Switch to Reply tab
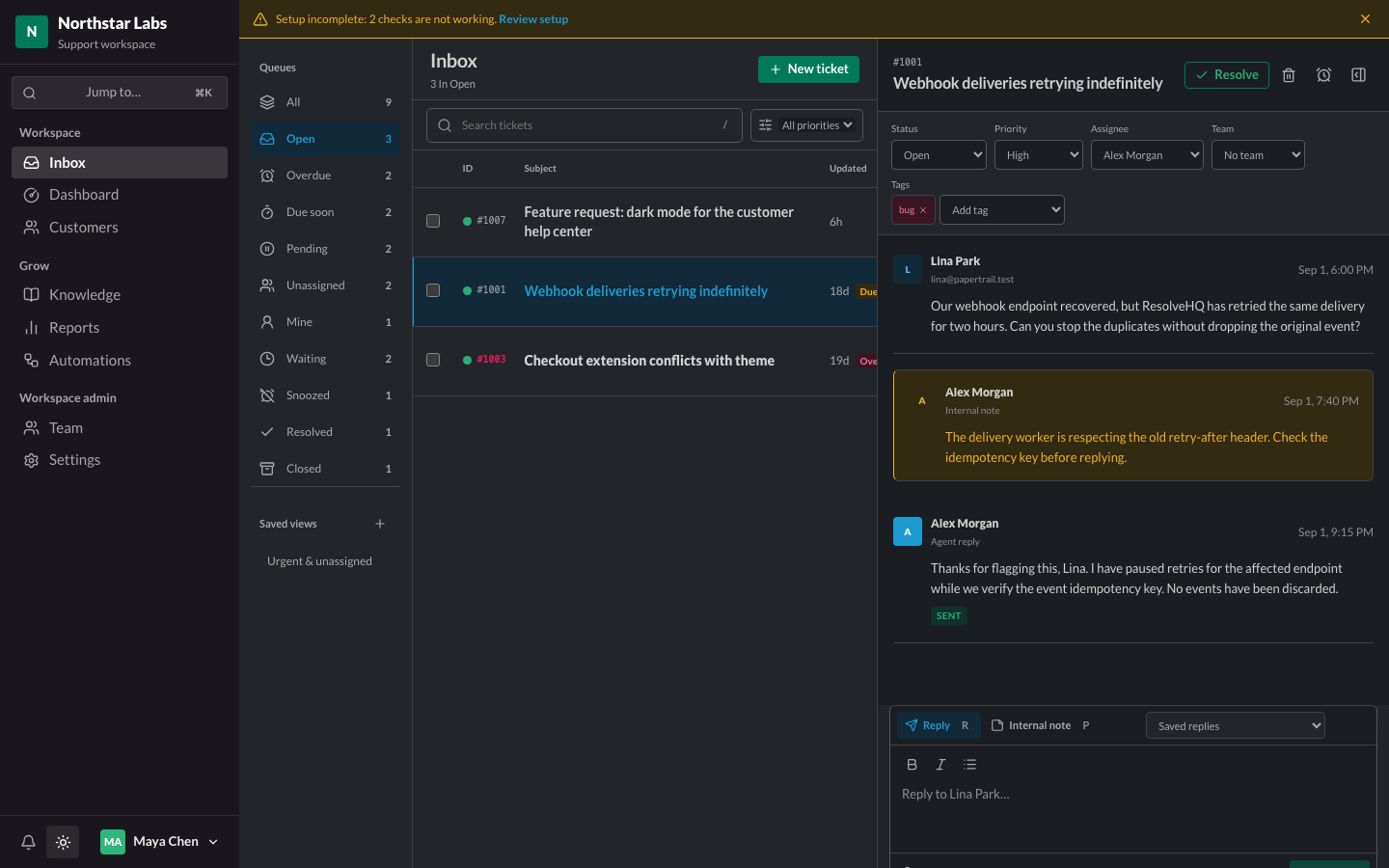The width and height of the screenshot is (1389, 868). pyautogui.click(x=939, y=725)
